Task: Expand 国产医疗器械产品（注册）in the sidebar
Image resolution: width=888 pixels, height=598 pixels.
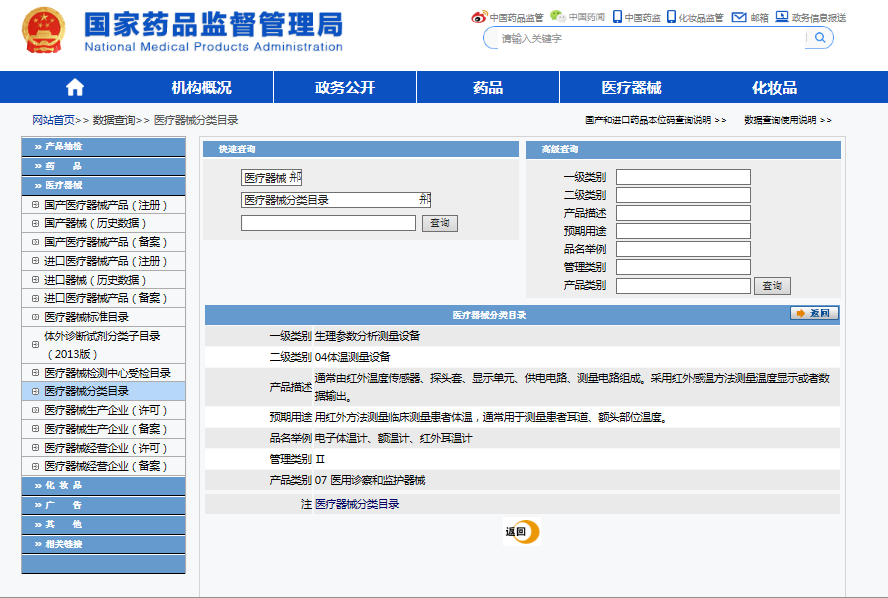Action: point(34,204)
